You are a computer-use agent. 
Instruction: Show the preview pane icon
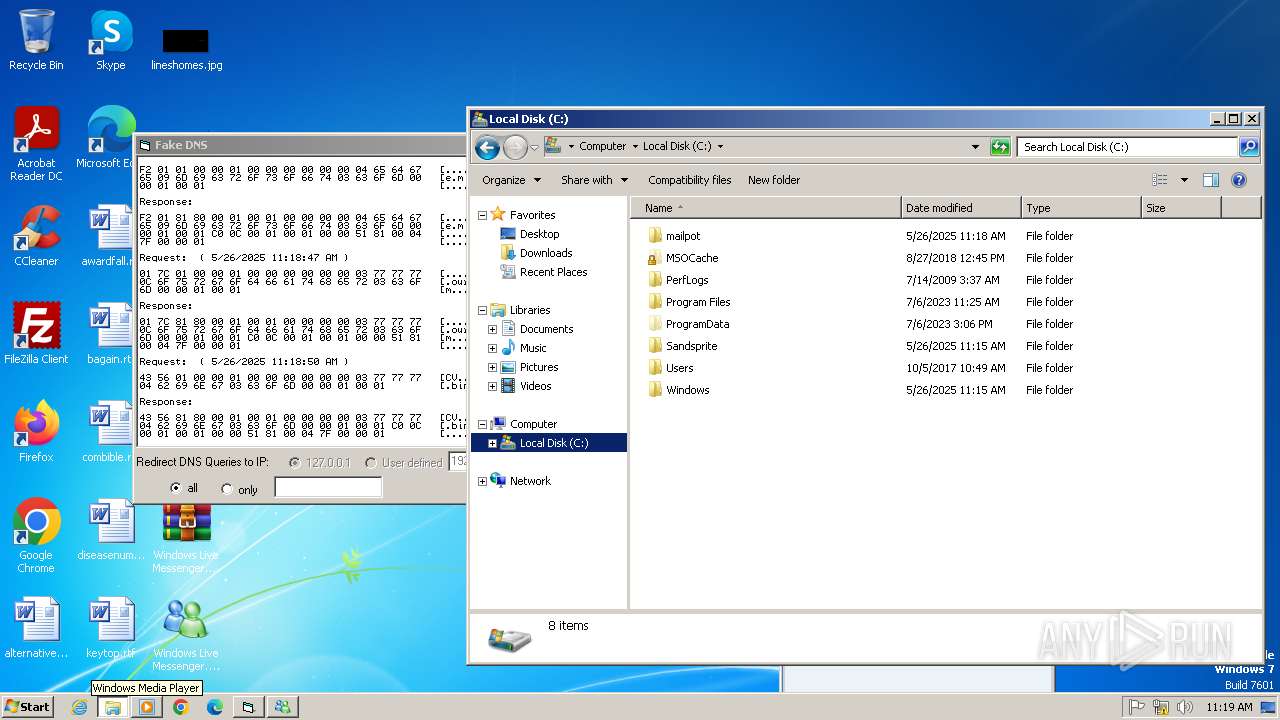click(1211, 180)
